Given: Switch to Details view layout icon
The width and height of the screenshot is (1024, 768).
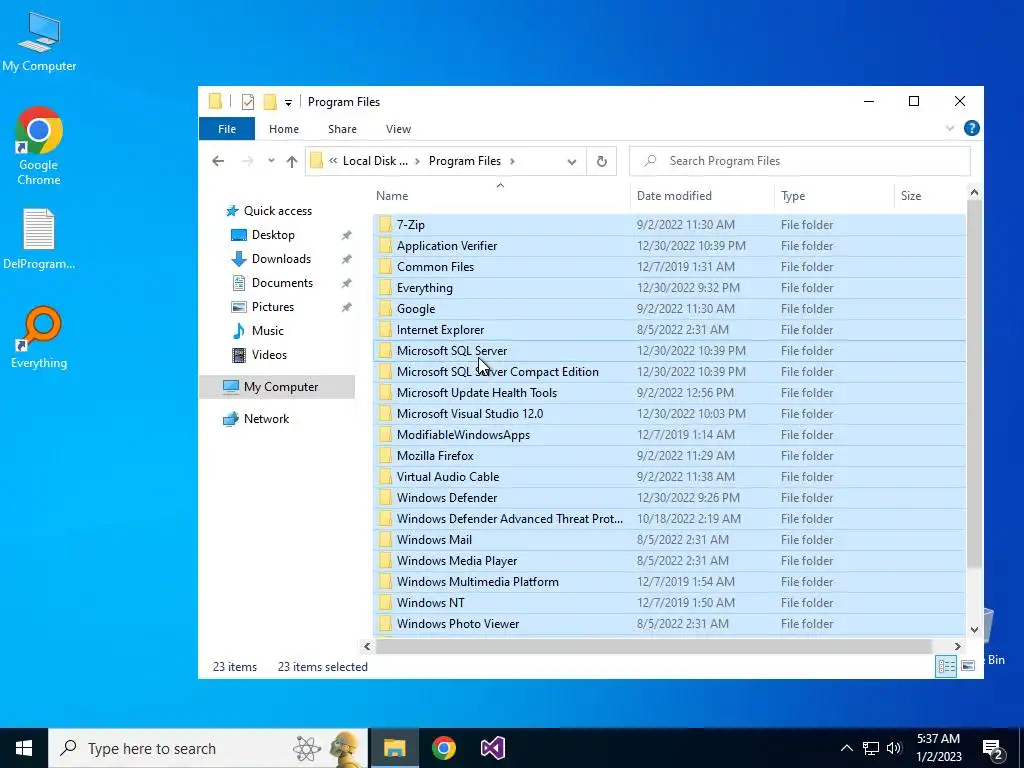Looking at the screenshot, I should coord(946,666).
